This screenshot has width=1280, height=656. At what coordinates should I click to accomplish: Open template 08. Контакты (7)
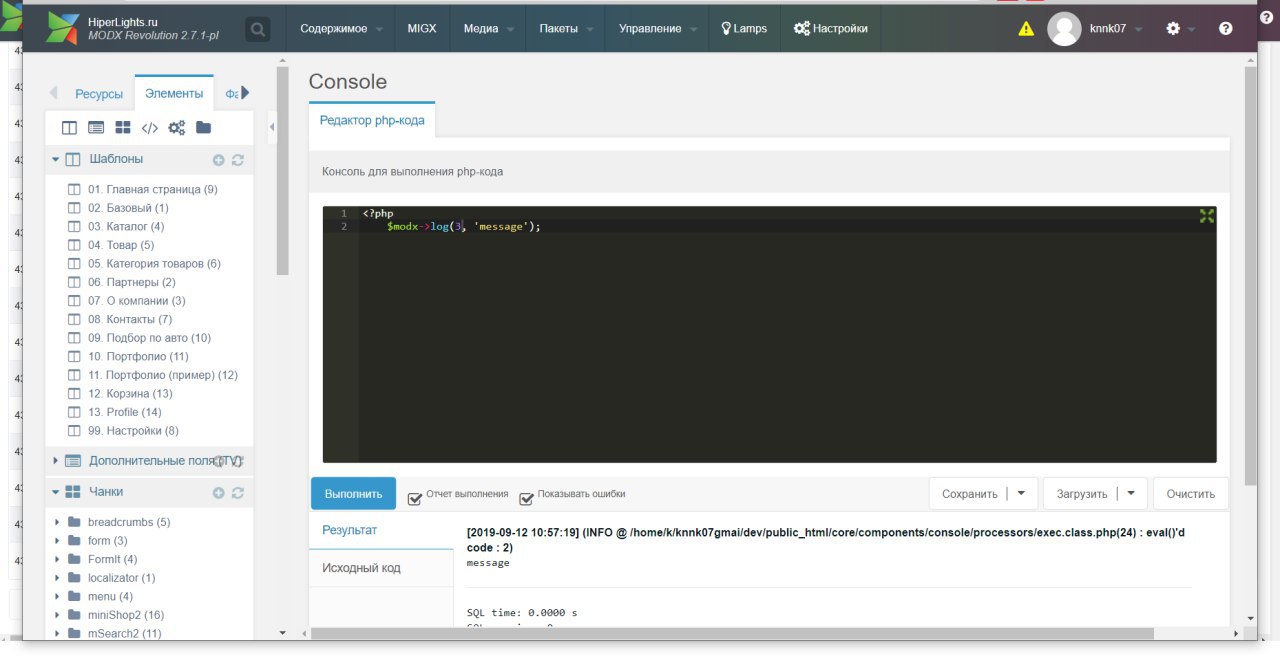pyautogui.click(x=130, y=319)
